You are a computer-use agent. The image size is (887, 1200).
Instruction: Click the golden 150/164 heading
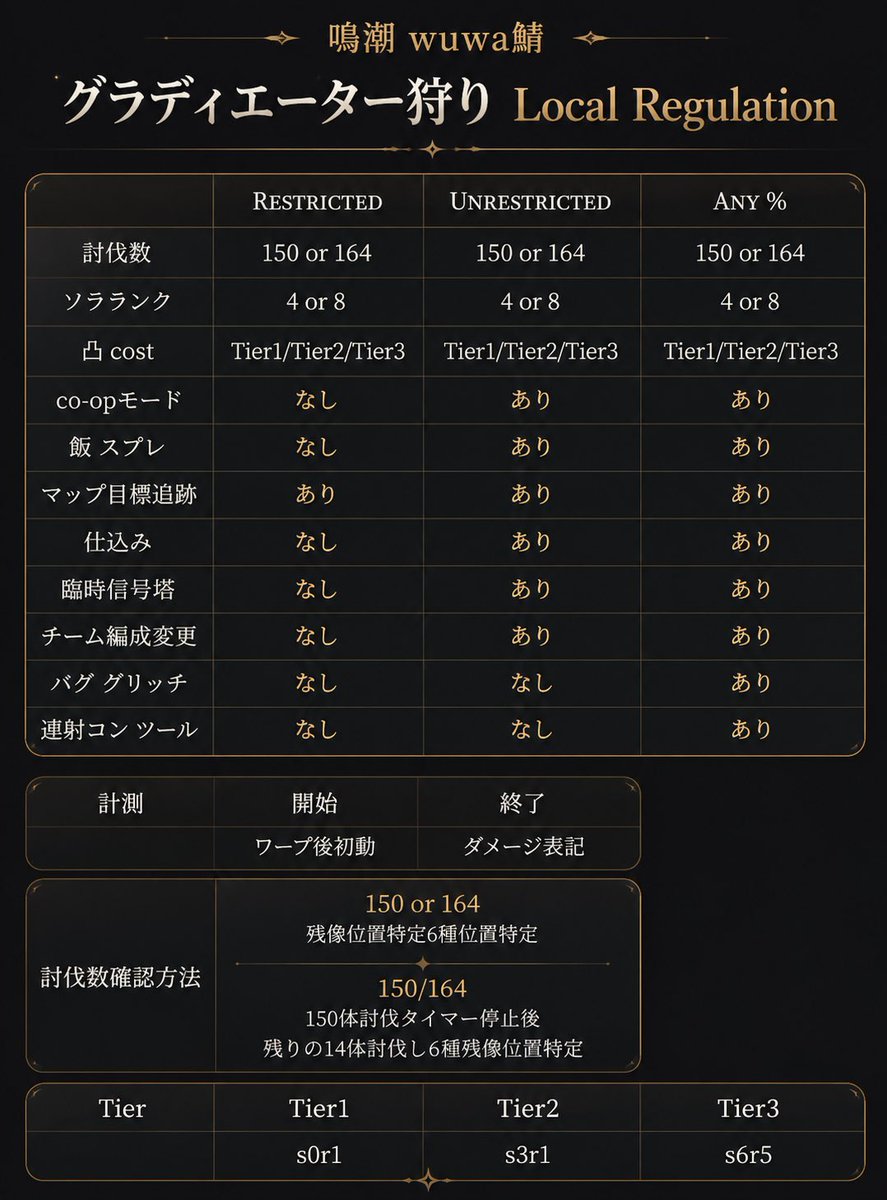tap(422, 989)
